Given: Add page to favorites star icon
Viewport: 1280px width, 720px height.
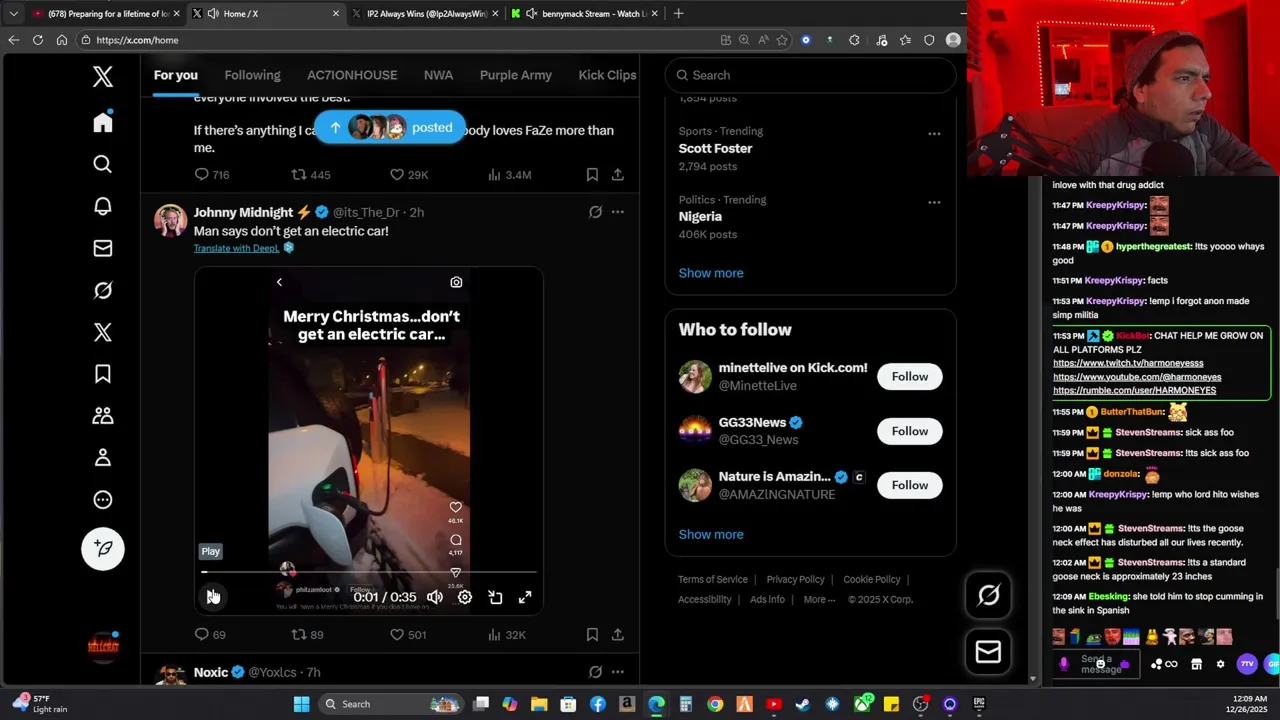Looking at the screenshot, I should tap(782, 40).
